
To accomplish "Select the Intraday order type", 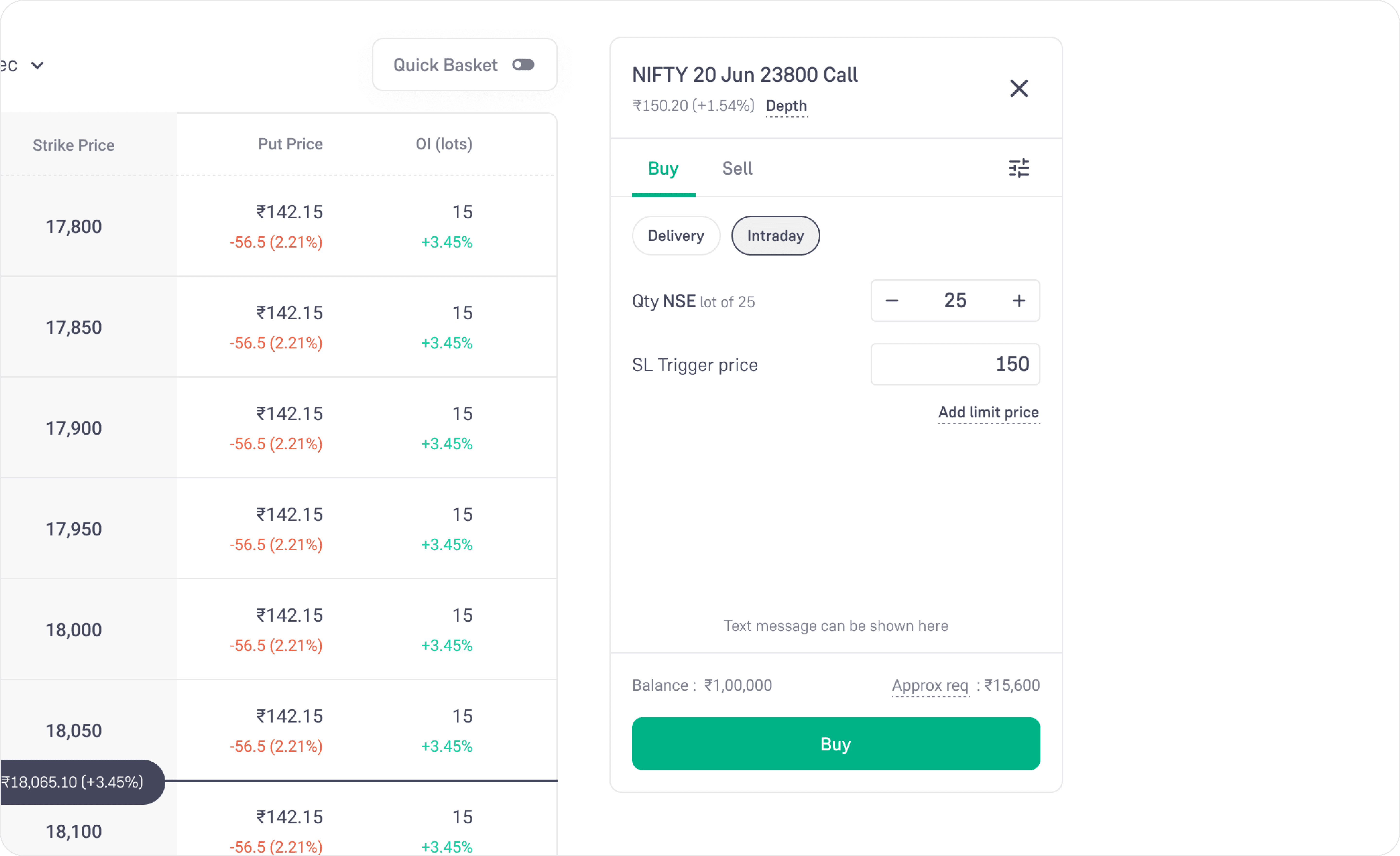I will point(775,235).
